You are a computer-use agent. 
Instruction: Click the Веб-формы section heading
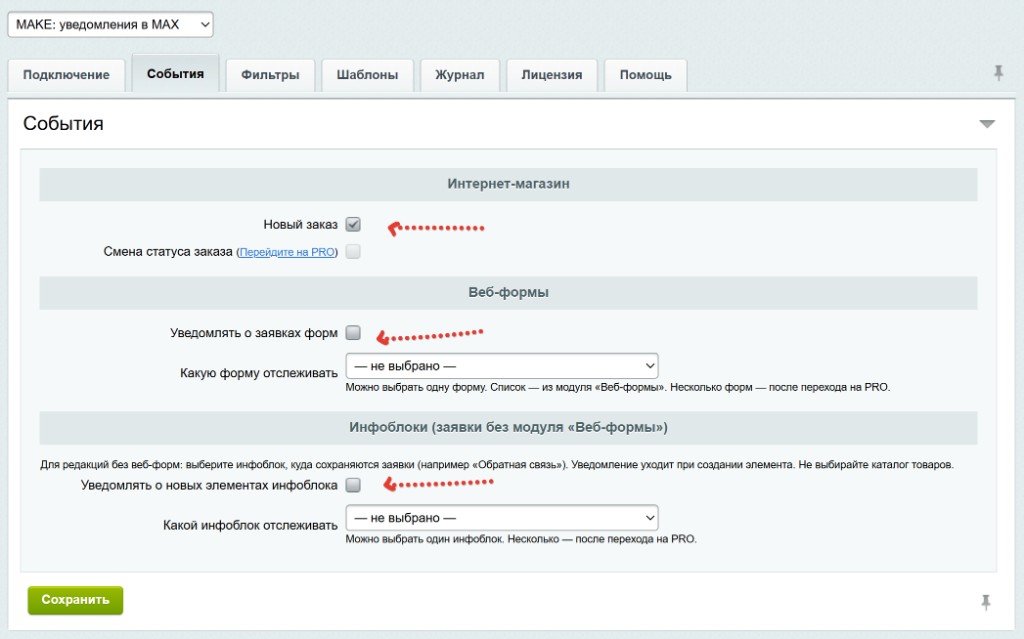point(508,293)
